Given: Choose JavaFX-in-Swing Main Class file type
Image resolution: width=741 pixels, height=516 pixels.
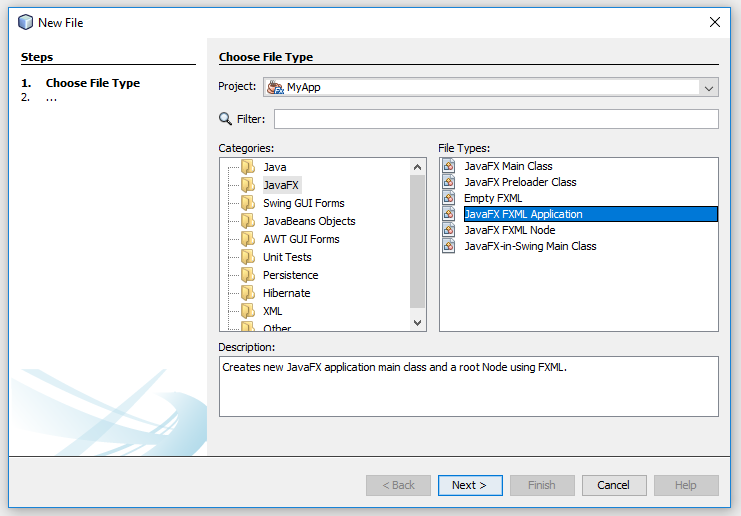Looking at the screenshot, I should 530,246.
